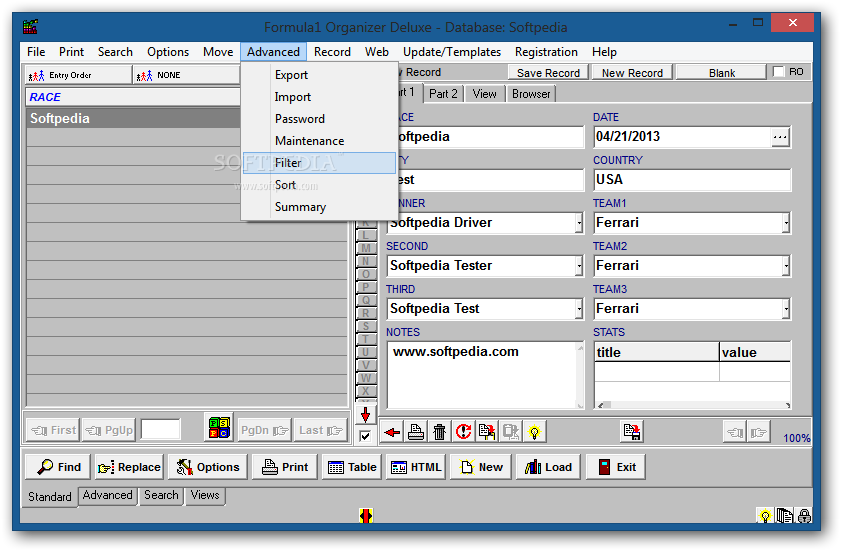Click the NONE secondary sort selector

[x=186, y=75]
